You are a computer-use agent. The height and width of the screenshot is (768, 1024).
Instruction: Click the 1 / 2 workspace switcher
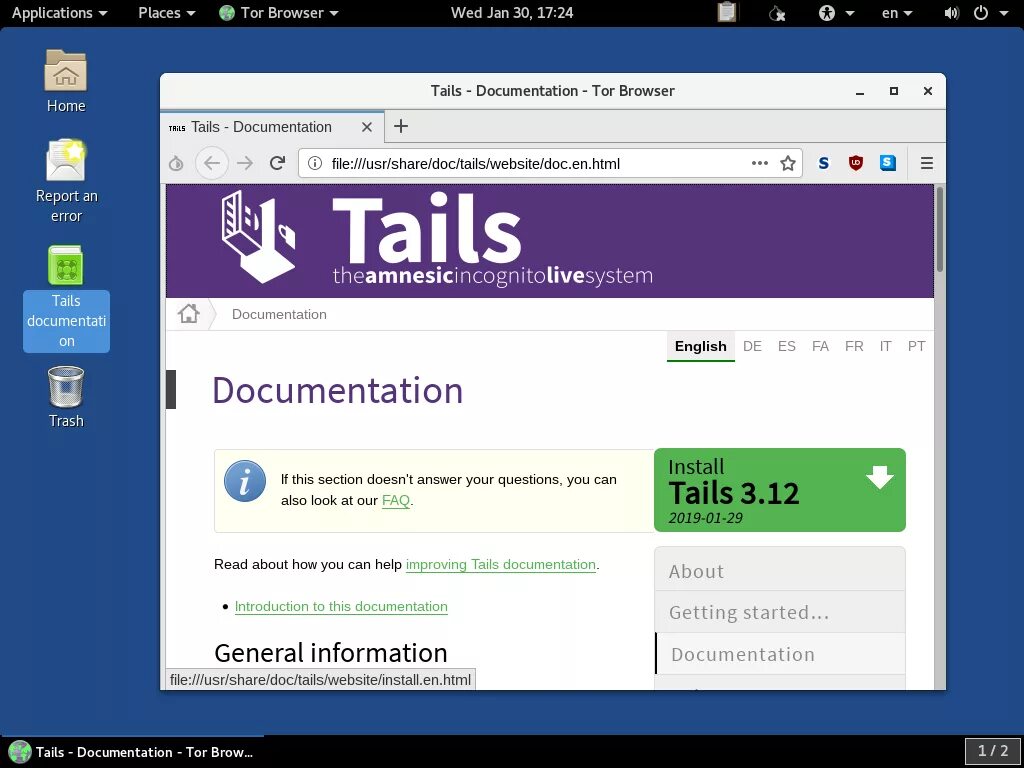click(x=993, y=751)
